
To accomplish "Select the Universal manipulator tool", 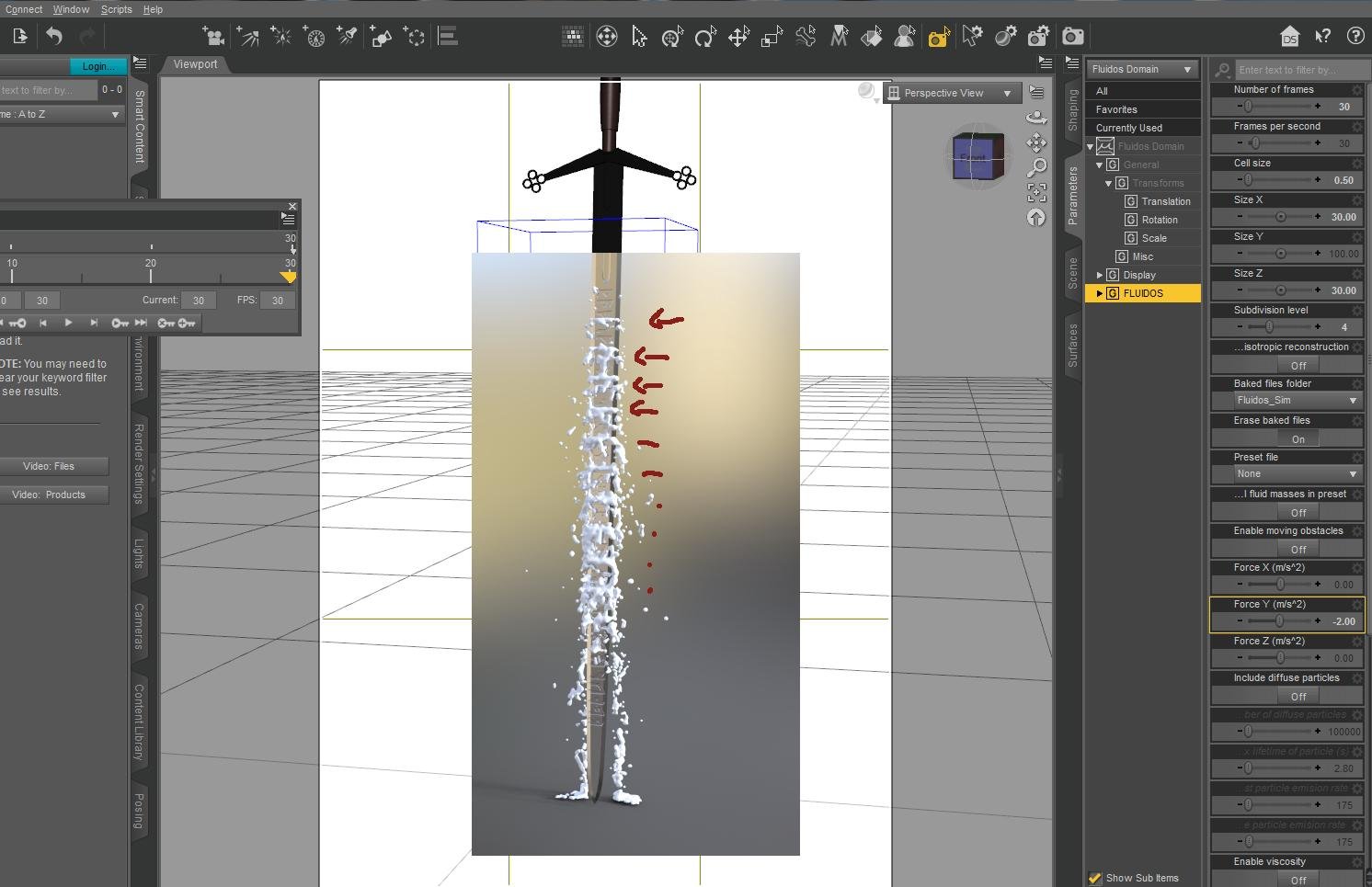I will 672,37.
